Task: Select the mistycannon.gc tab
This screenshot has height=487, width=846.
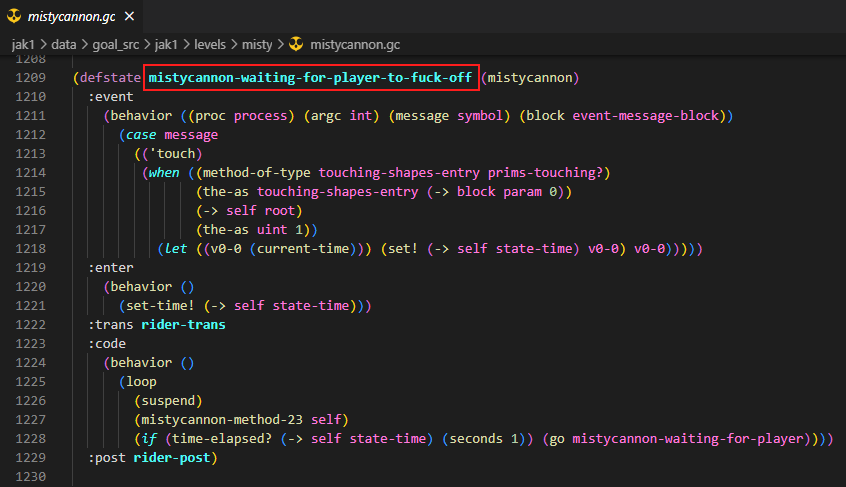Action: (71, 16)
